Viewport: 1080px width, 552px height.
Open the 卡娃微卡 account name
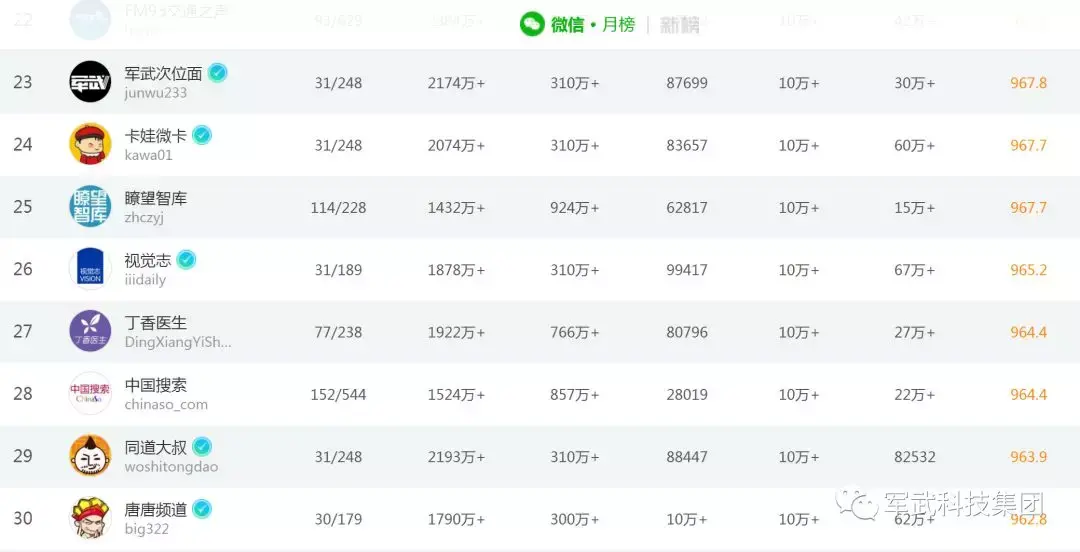click(156, 136)
